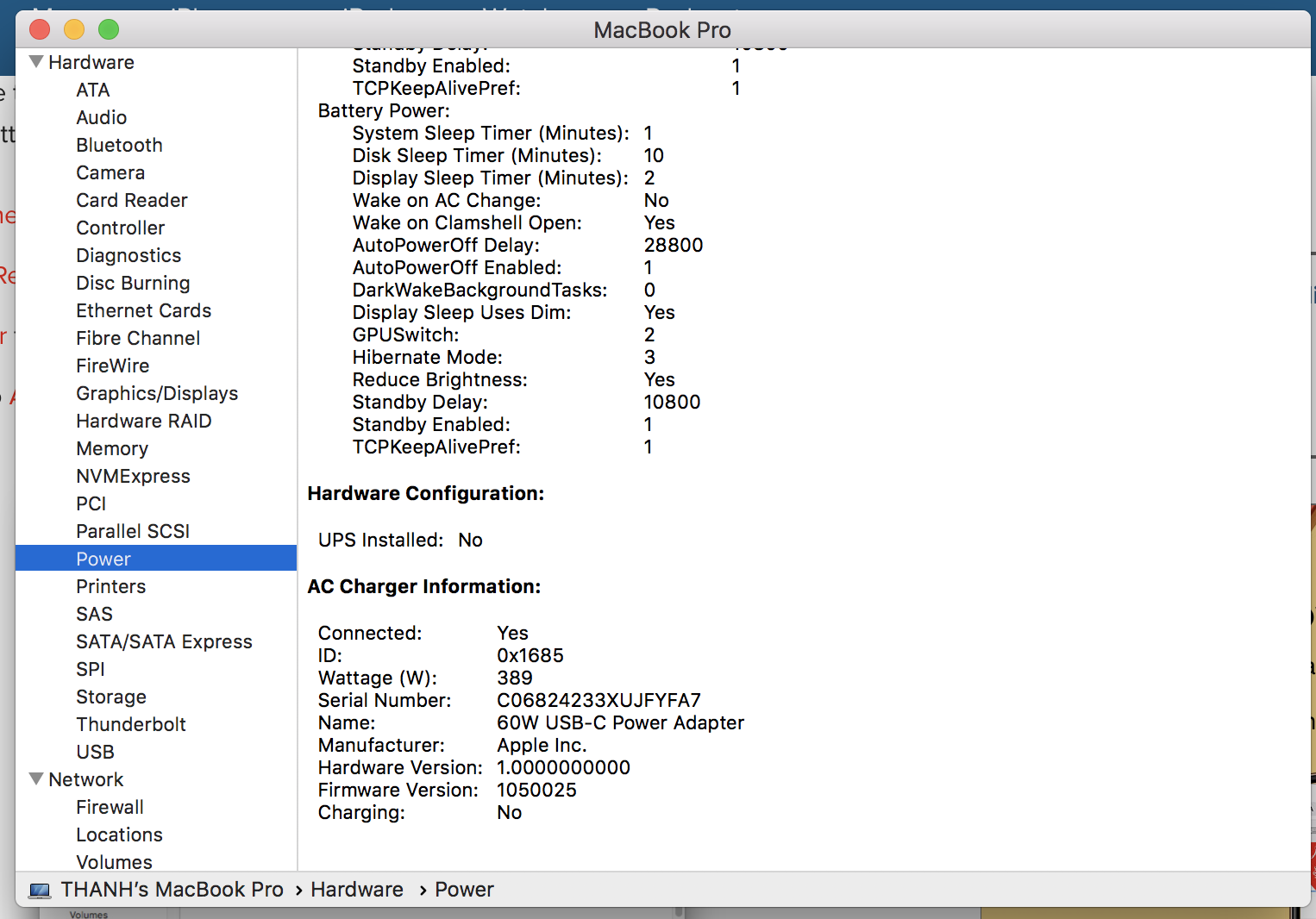Click the Charging row in AC Charger Information
Screen dimensions: 1316x919
pyautogui.click(x=420, y=812)
